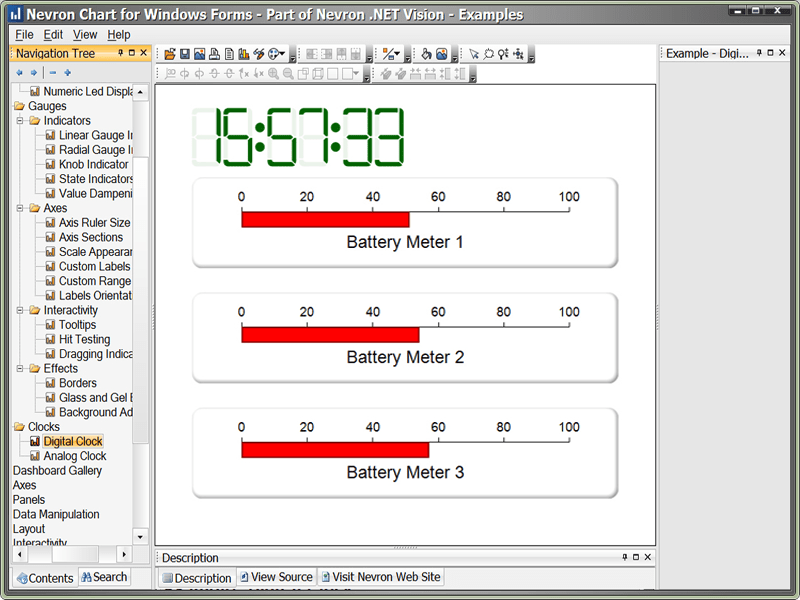Open the View menu
The height and width of the screenshot is (600, 800).
click(x=85, y=34)
